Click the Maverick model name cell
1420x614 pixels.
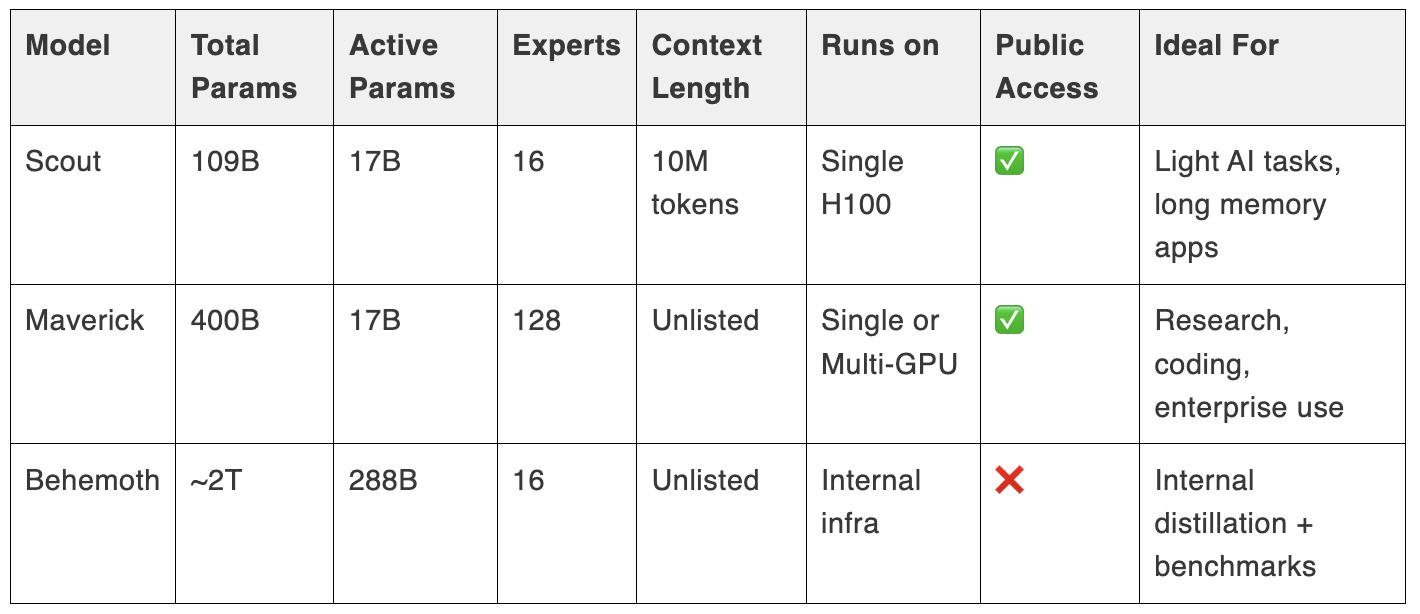coord(93,364)
